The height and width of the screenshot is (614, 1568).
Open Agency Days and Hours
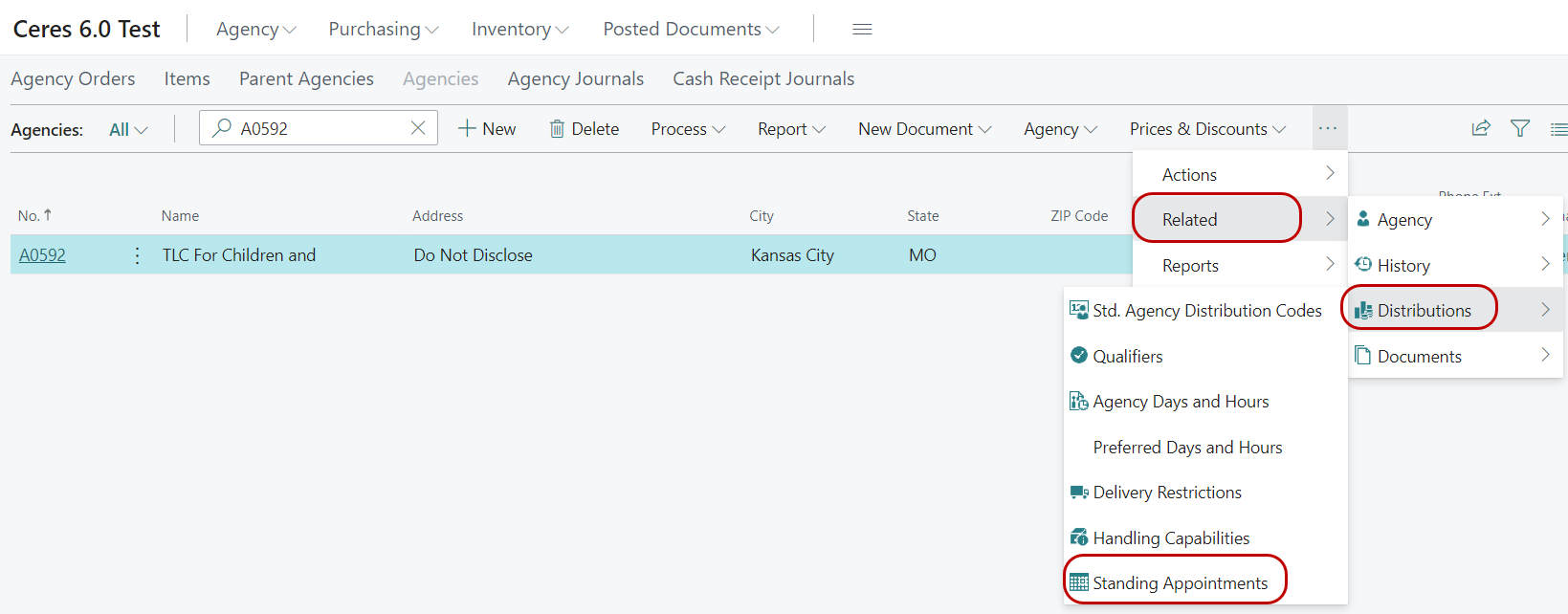1180,402
